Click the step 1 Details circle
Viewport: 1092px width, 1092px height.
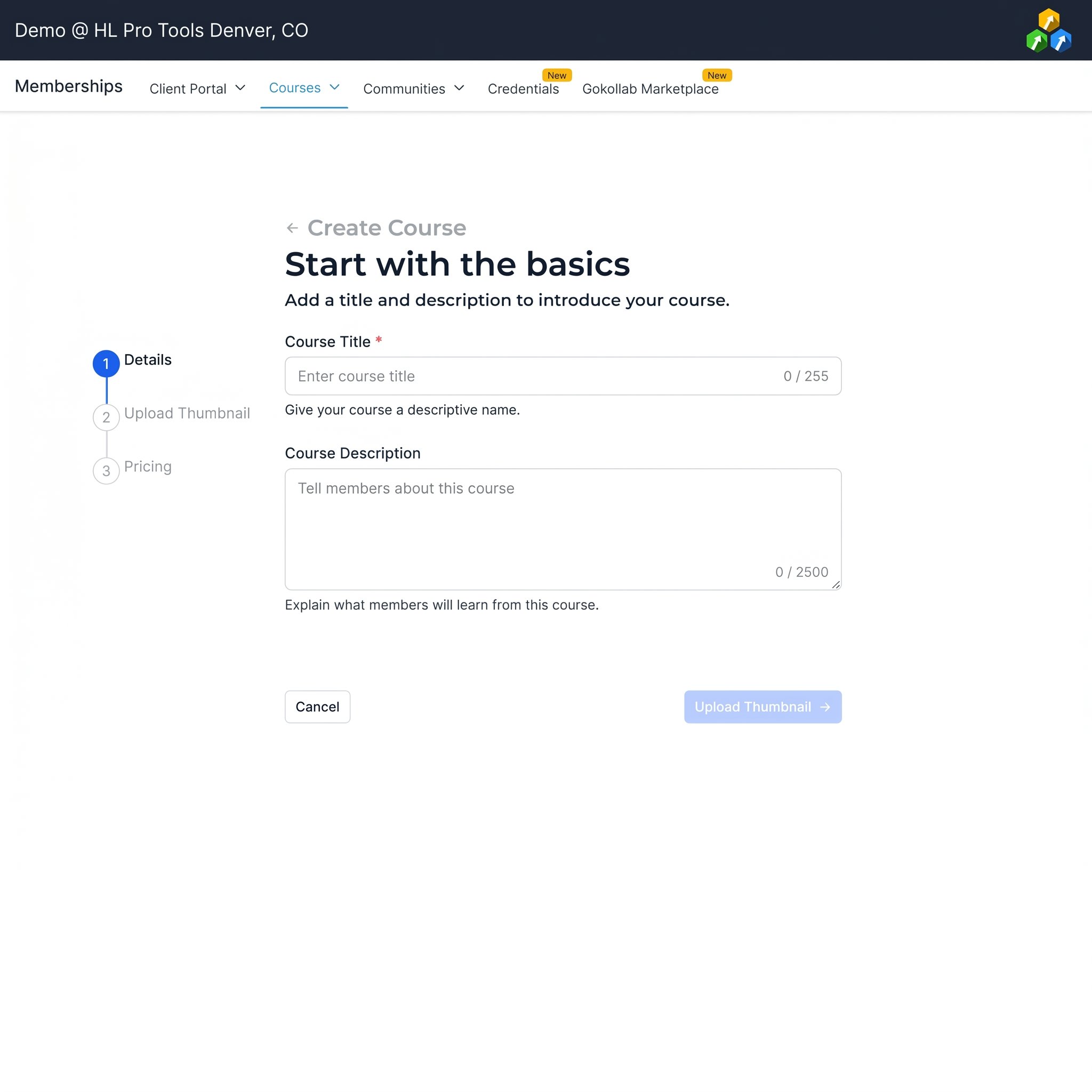click(106, 364)
